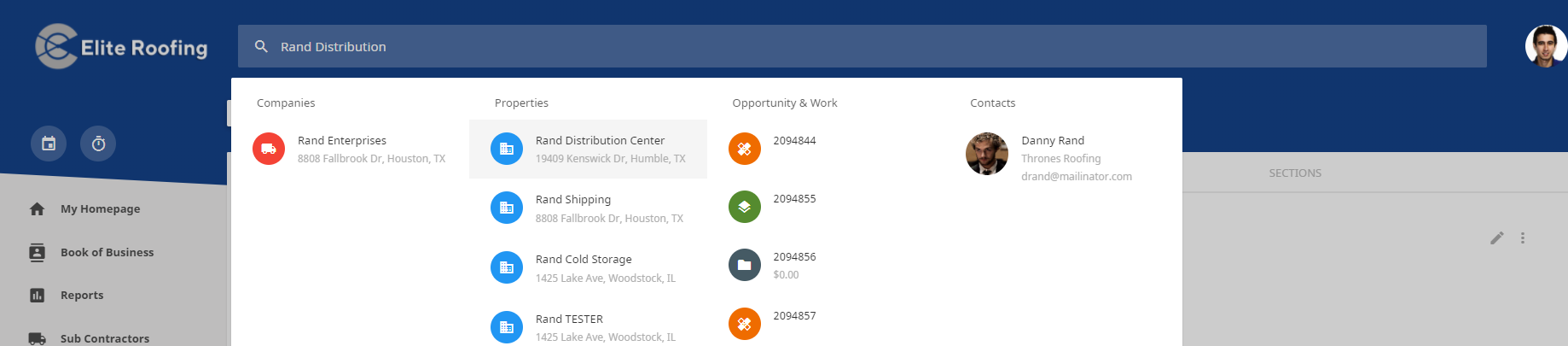Open the three-dot more options menu
Viewport: 1568px width, 346px height.
click(x=1523, y=238)
